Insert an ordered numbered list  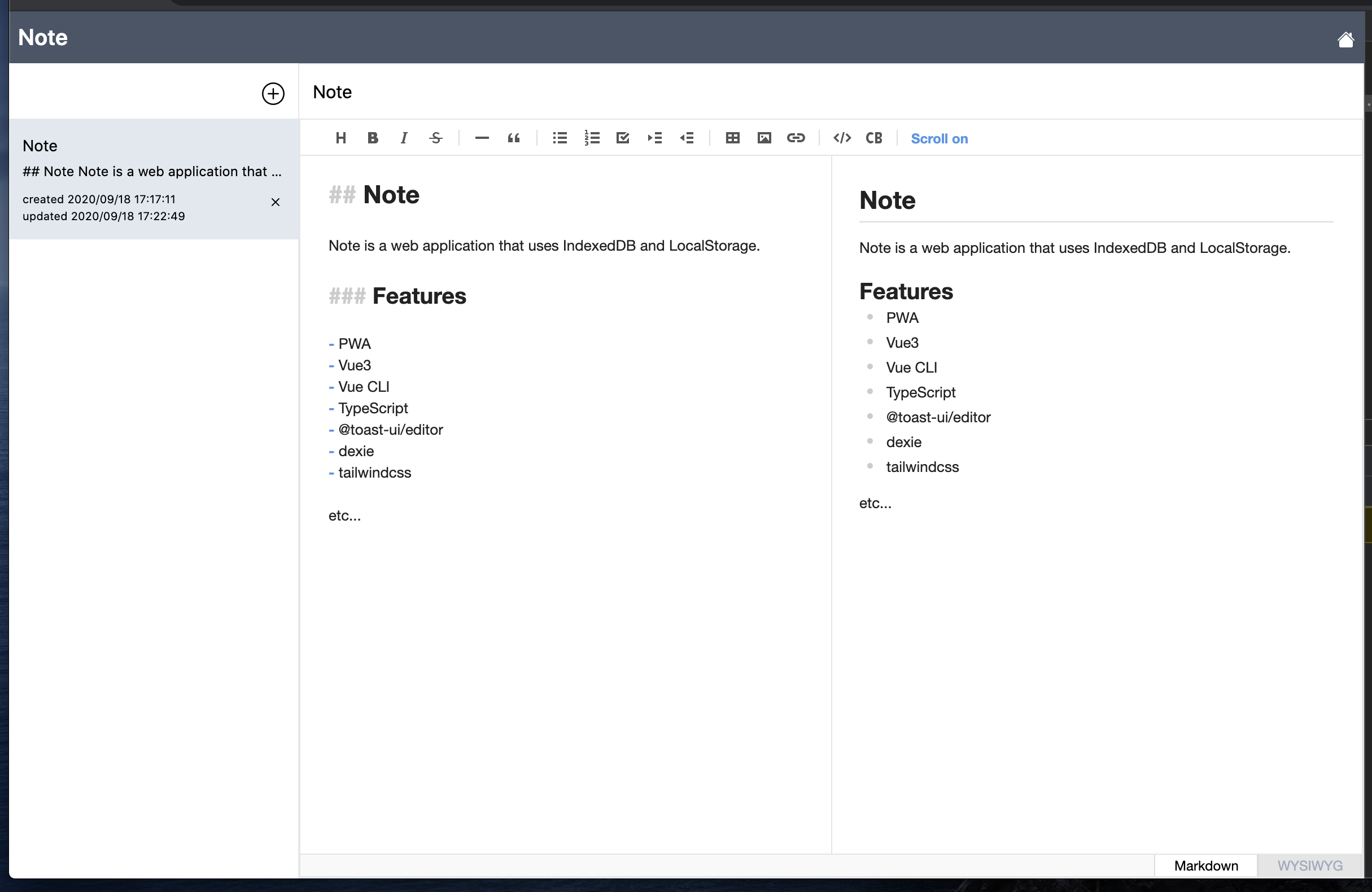click(592, 138)
